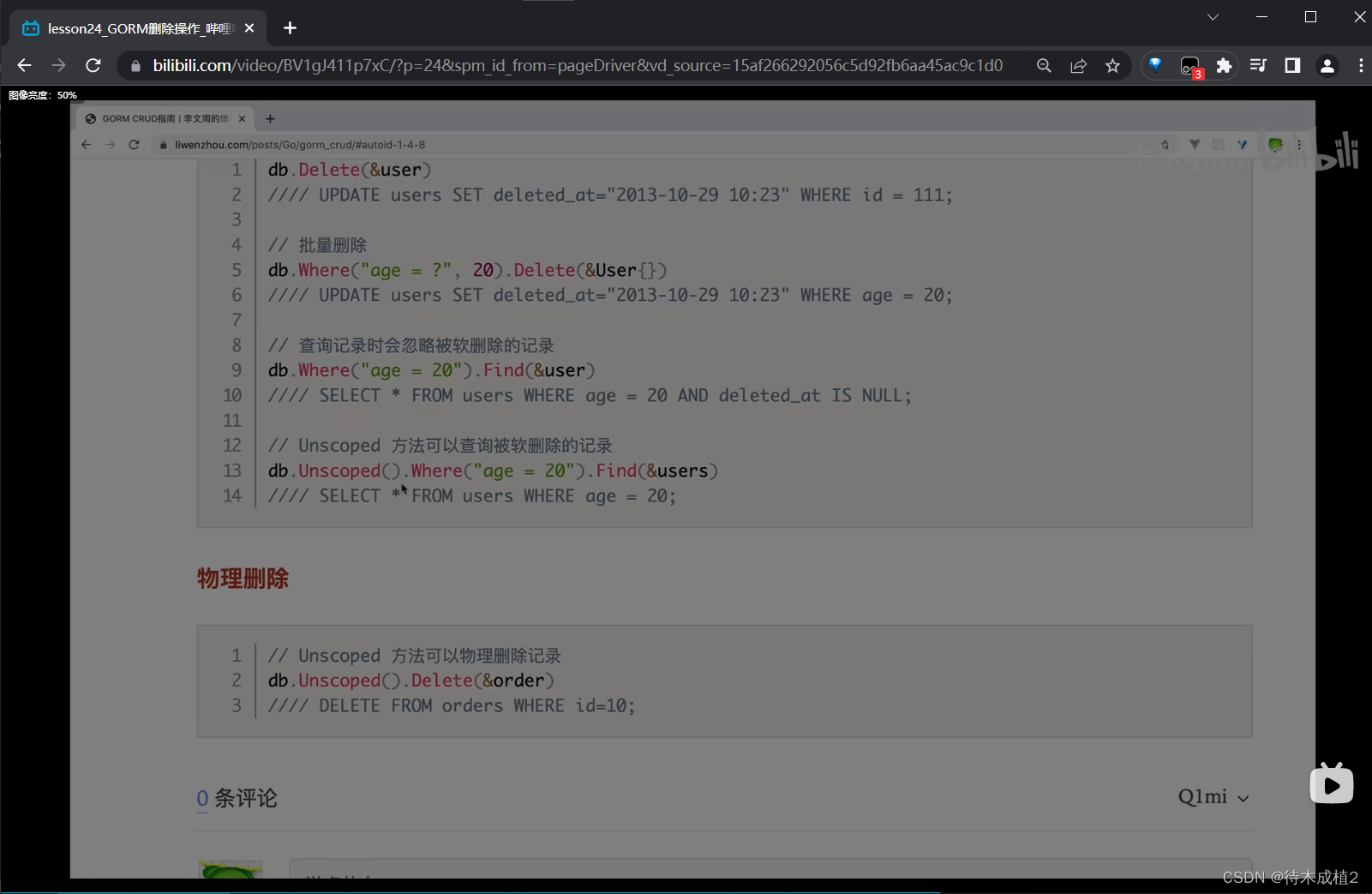Image resolution: width=1372 pixels, height=894 pixels.
Task: Click the inner browser forward arrow
Action: [110, 145]
